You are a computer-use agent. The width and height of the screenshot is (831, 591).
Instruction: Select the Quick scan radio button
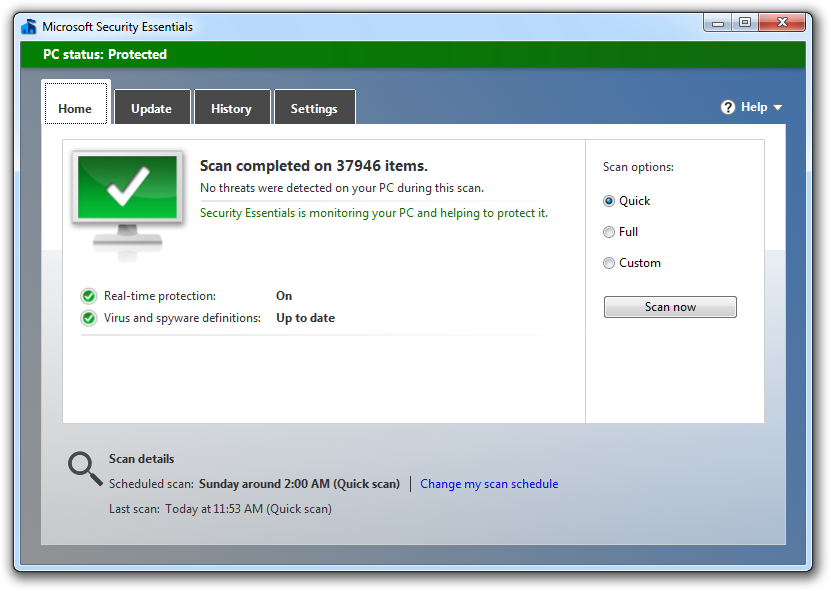(609, 201)
